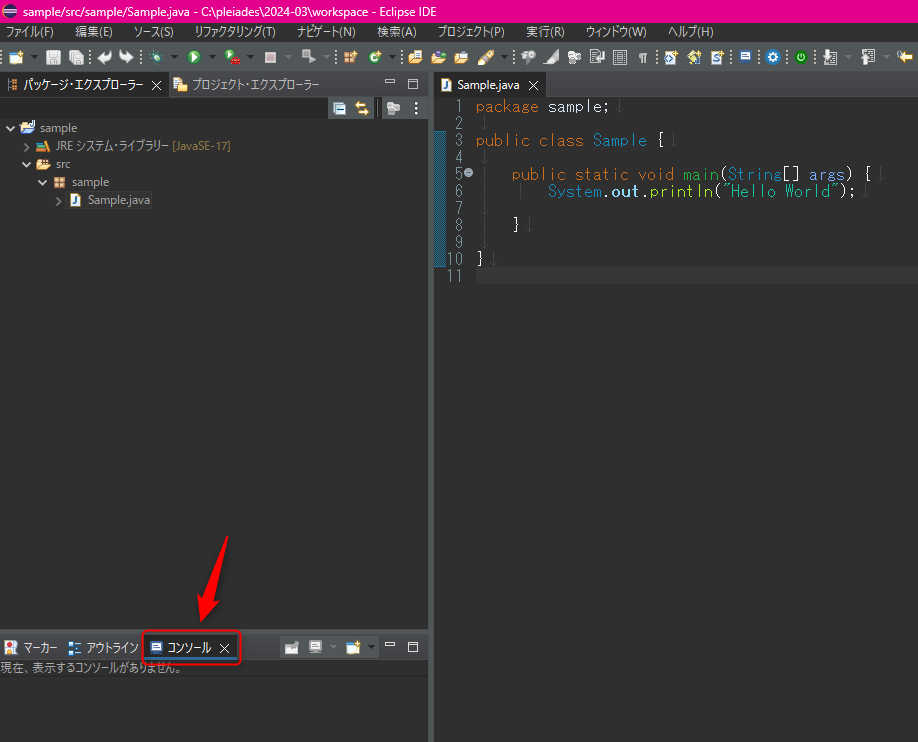This screenshot has width=918, height=742.
Task: Open the Run configurations dropdown arrow
Action: 212,57
